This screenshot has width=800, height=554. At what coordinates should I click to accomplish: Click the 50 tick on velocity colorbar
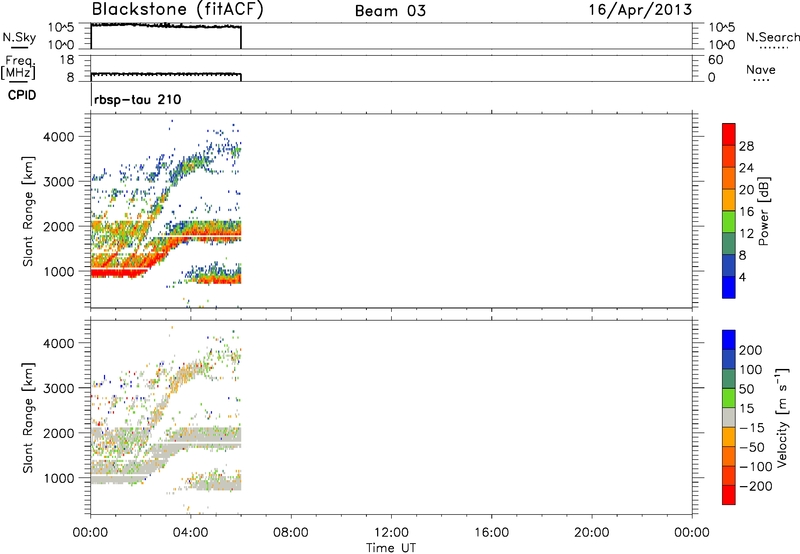[746, 389]
